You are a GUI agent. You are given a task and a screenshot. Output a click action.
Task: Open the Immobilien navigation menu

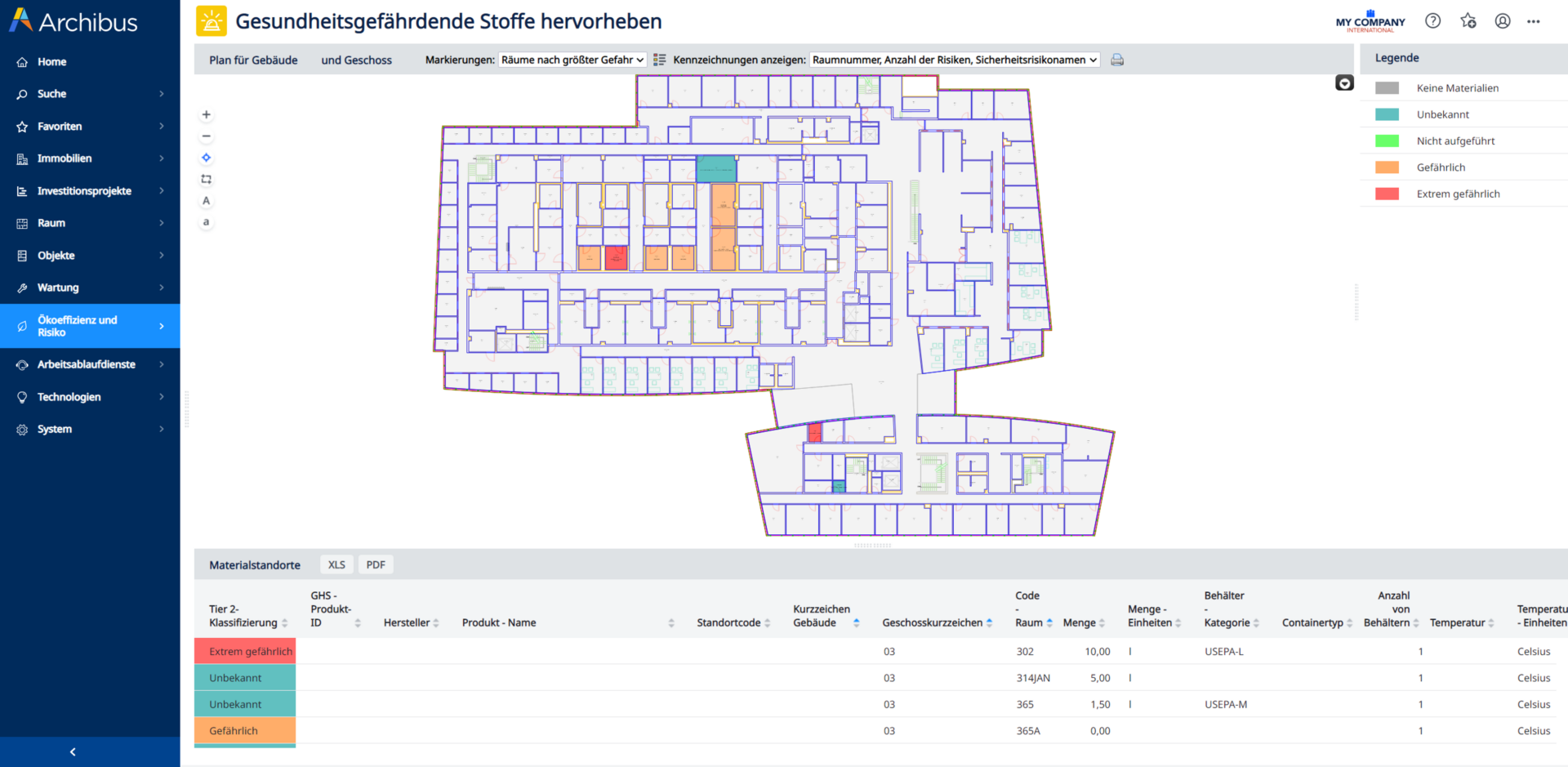pos(90,158)
